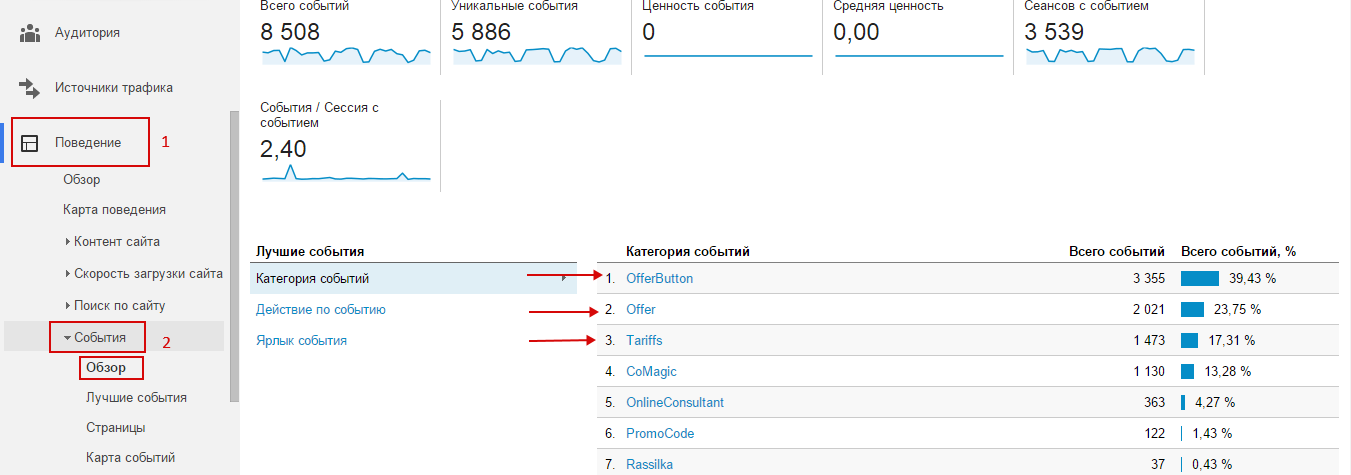1351x475 pixels.
Task: Open the OfferButton event category
Action: pos(659,279)
